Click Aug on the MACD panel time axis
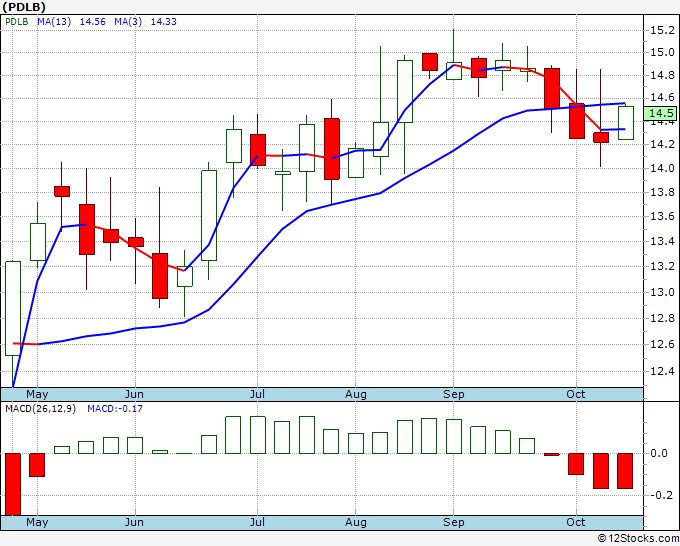 [x=356, y=522]
